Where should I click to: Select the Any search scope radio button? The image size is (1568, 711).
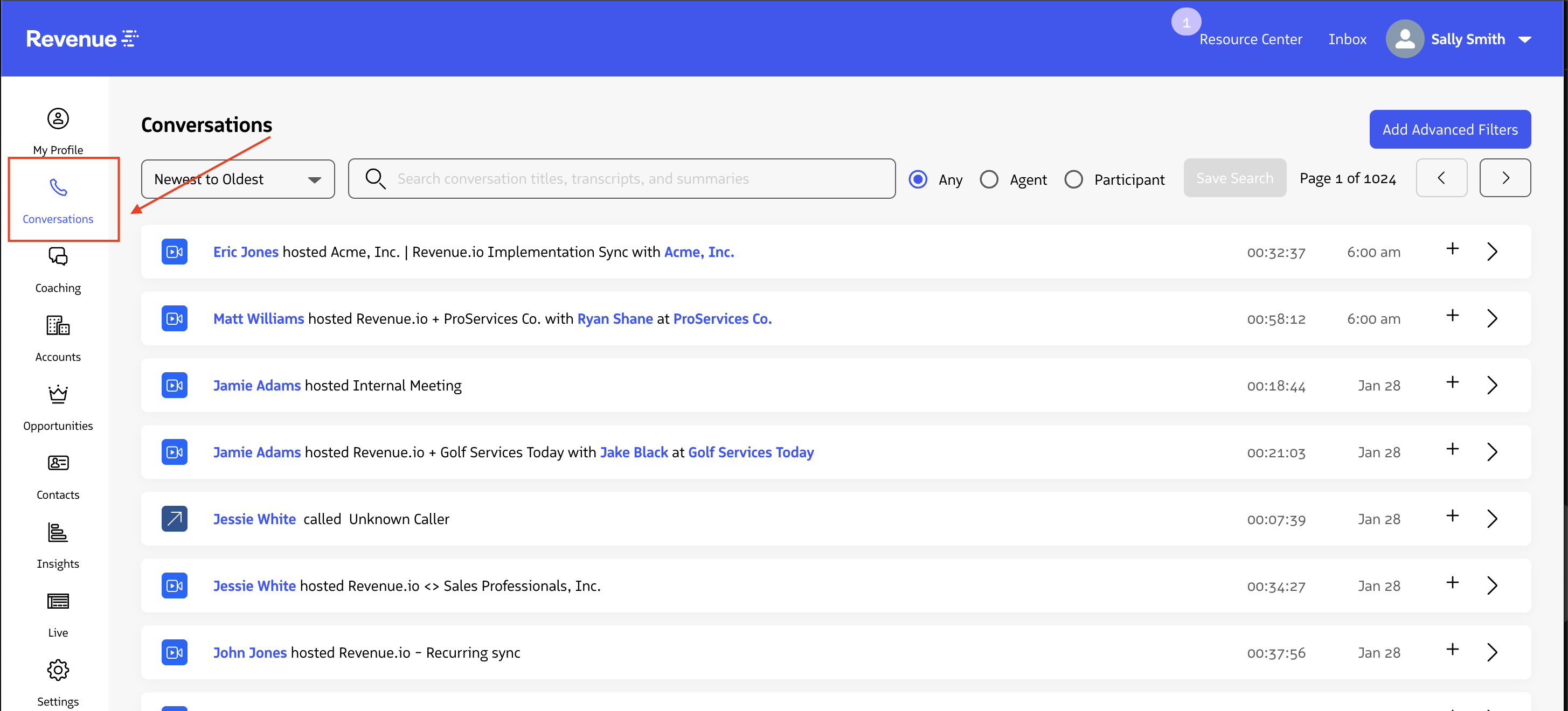coord(918,178)
